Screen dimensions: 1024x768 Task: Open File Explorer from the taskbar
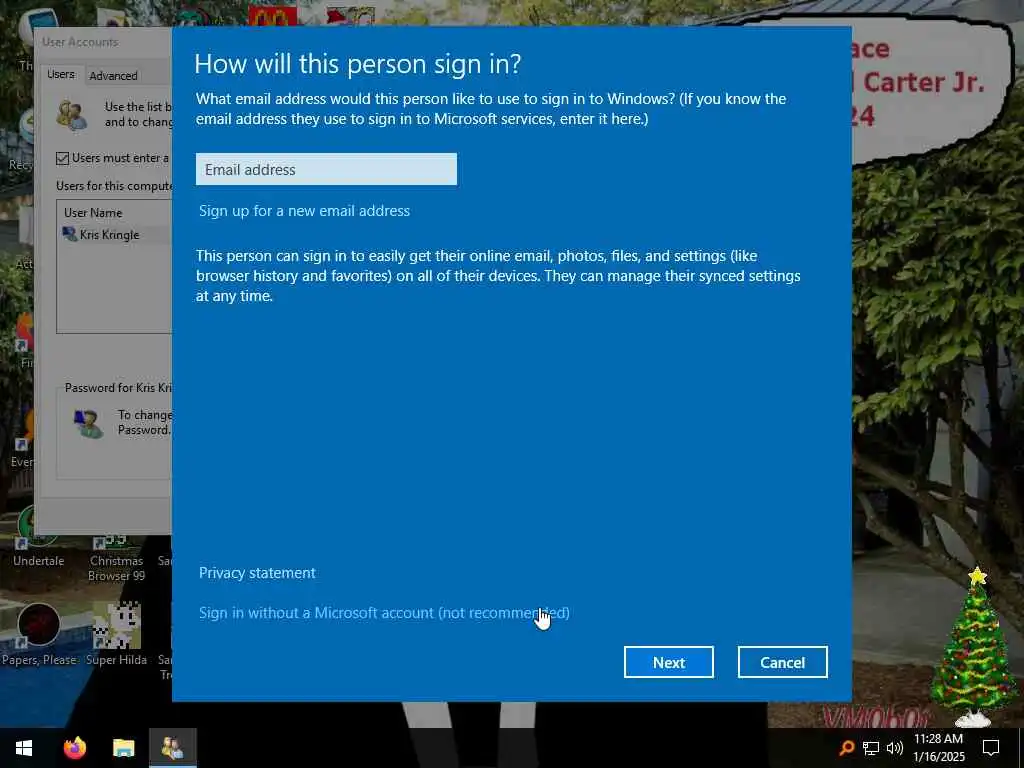(123, 748)
